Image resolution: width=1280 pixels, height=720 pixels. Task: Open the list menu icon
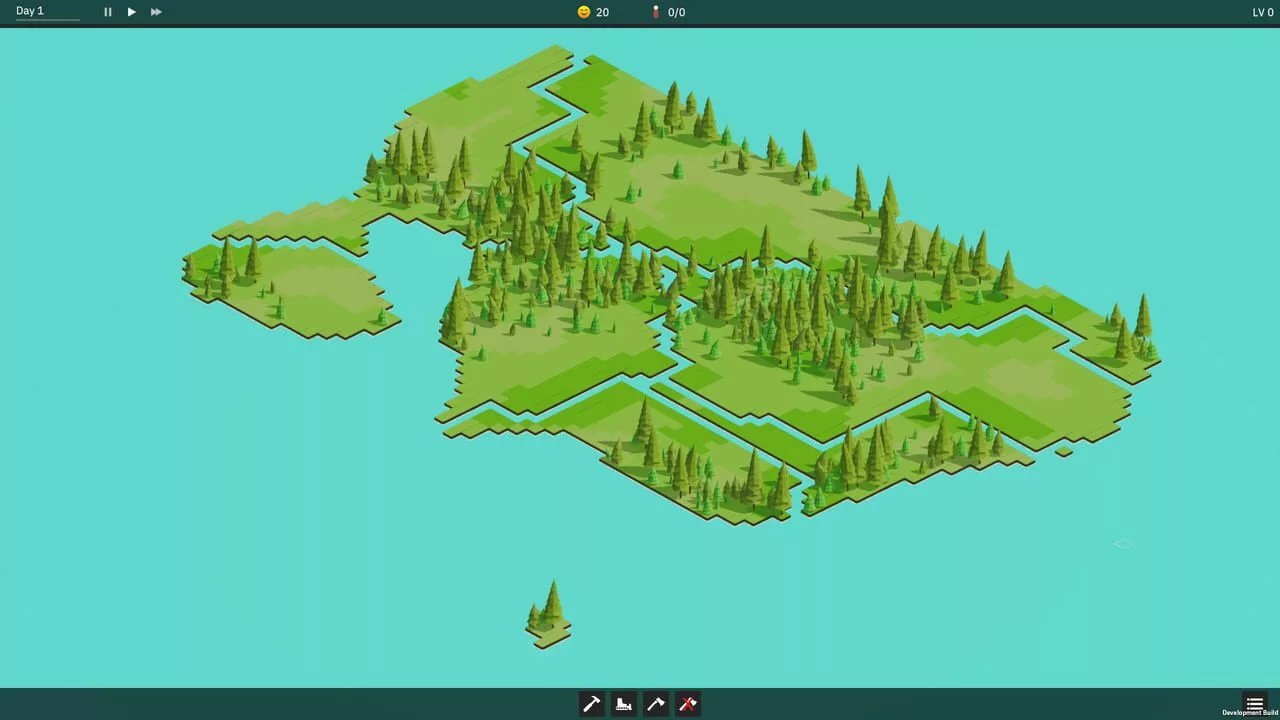(1254, 702)
